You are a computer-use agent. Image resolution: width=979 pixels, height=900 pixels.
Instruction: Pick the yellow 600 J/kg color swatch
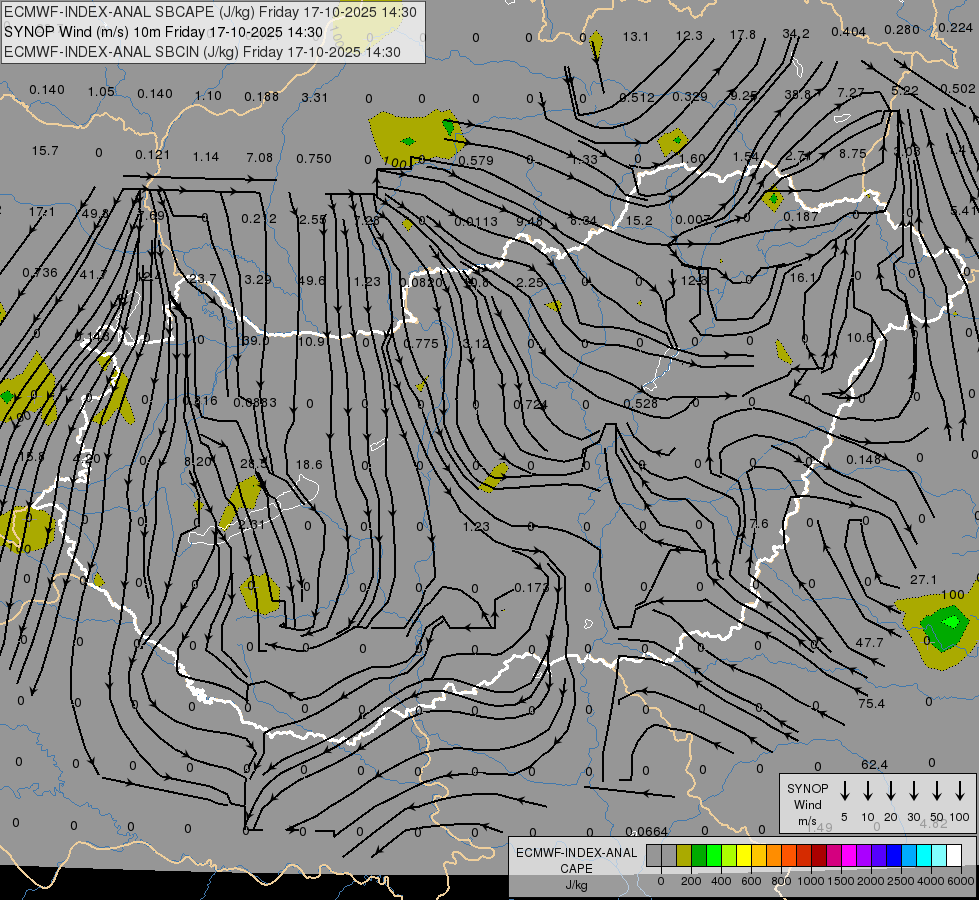tap(745, 855)
